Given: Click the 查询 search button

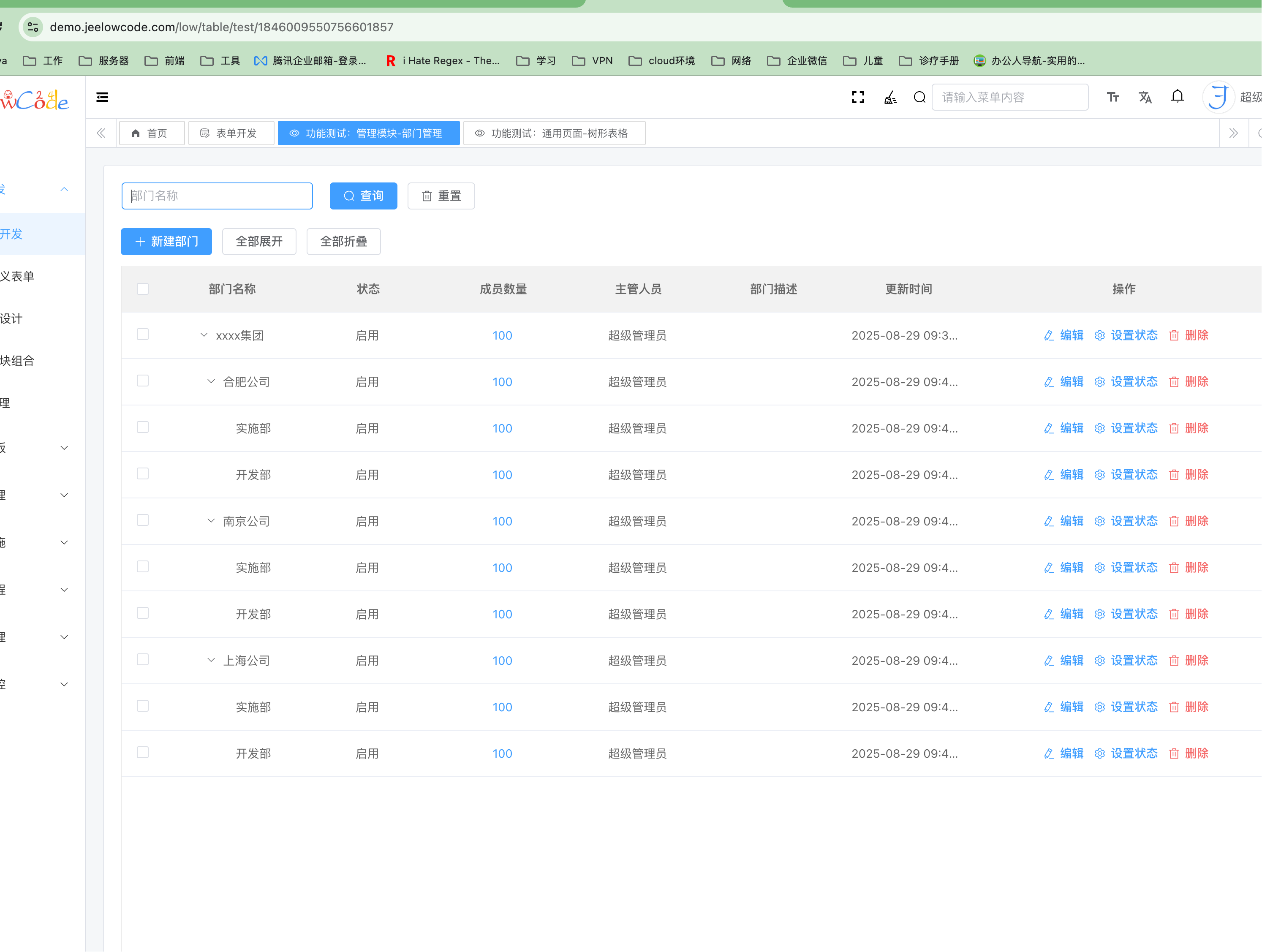Looking at the screenshot, I should pos(363,196).
